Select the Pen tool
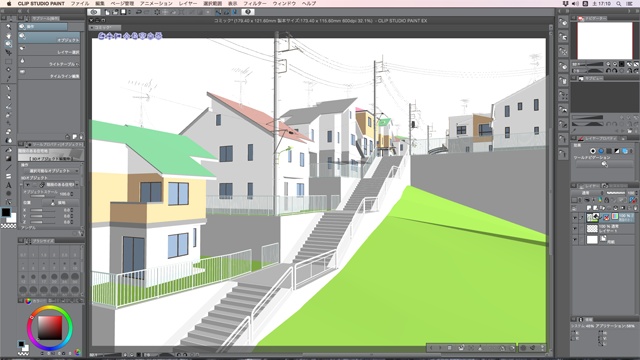640x360 pixels. click(x=8, y=89)
